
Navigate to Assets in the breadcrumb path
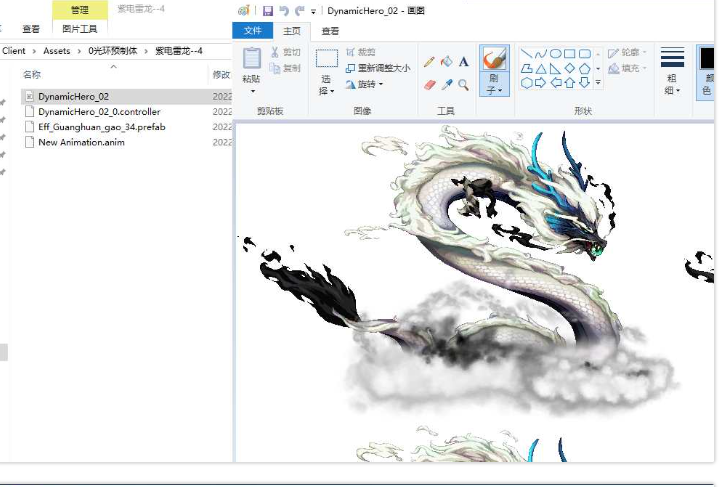point(57,50)
